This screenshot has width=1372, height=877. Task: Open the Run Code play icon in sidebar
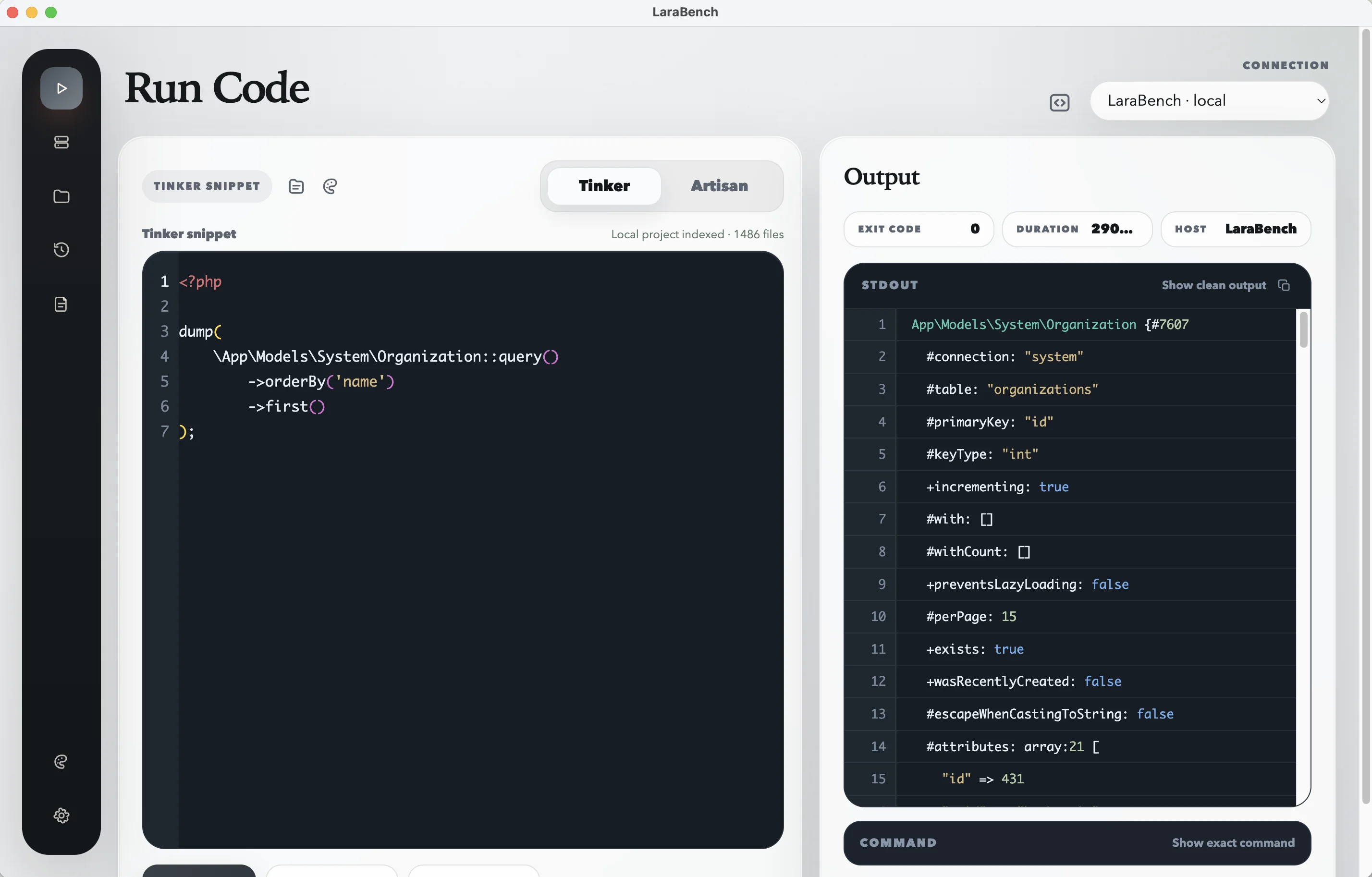point(61,88)
